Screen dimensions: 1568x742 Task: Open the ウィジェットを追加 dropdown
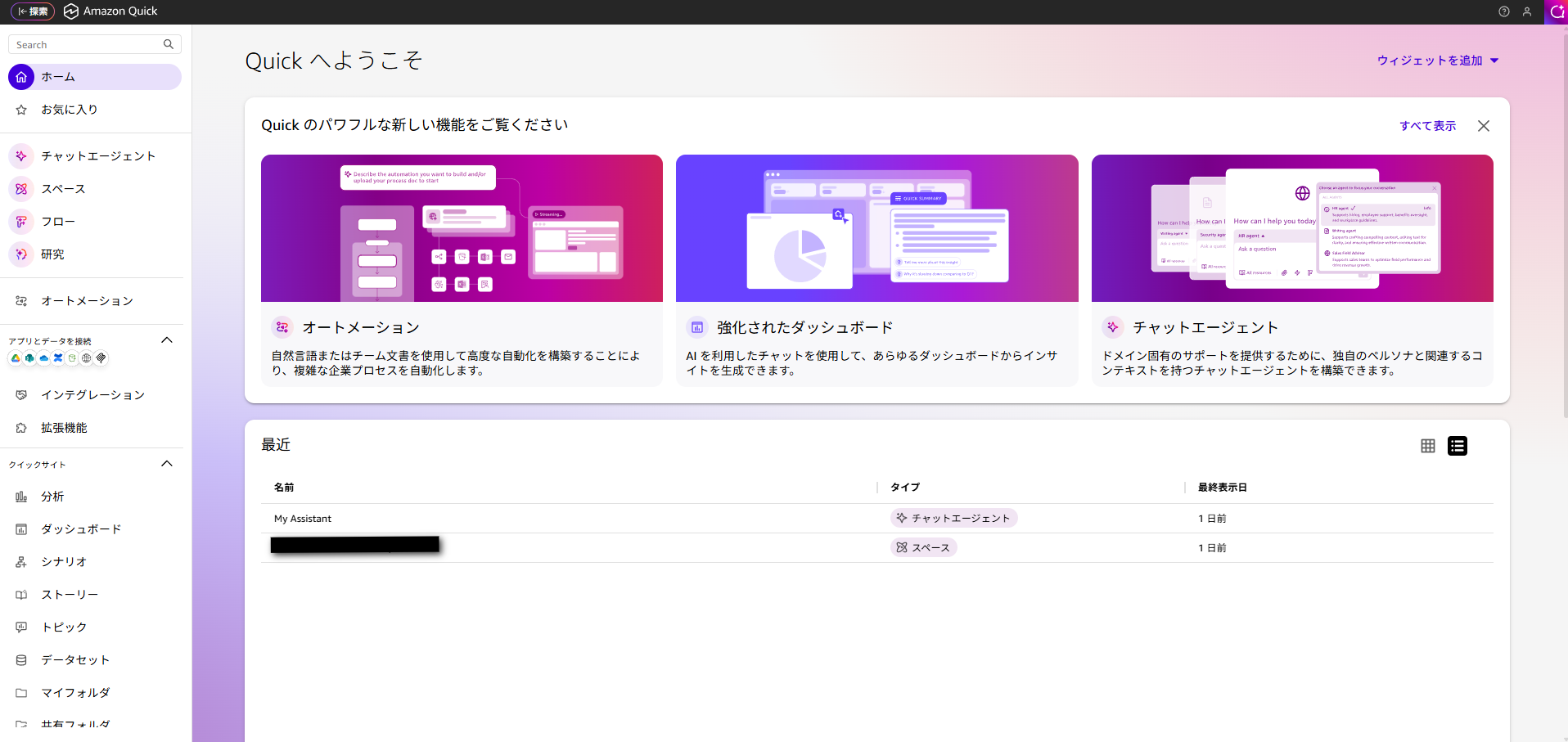(x=1437, y=61)
